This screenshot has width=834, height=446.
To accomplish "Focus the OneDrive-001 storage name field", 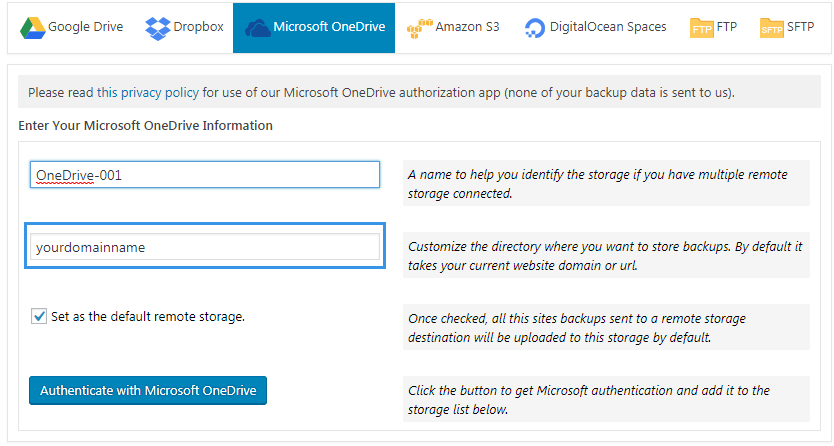I will pos(205,175).
